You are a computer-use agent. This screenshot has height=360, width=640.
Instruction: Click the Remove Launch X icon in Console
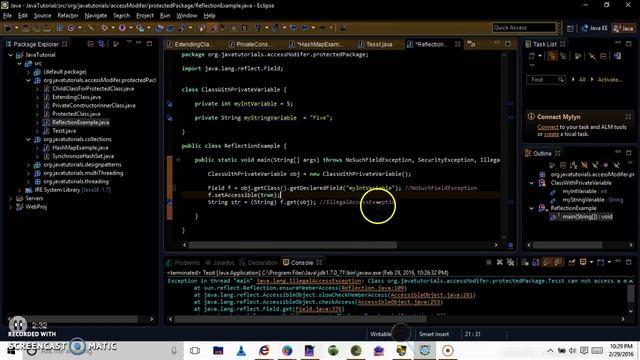click(500, 262)
